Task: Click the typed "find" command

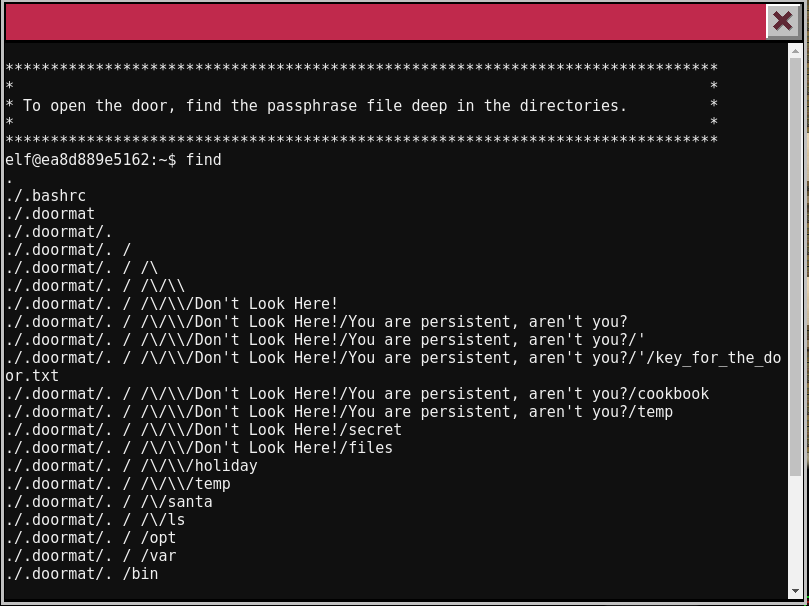Action: [x=204, y=160]
